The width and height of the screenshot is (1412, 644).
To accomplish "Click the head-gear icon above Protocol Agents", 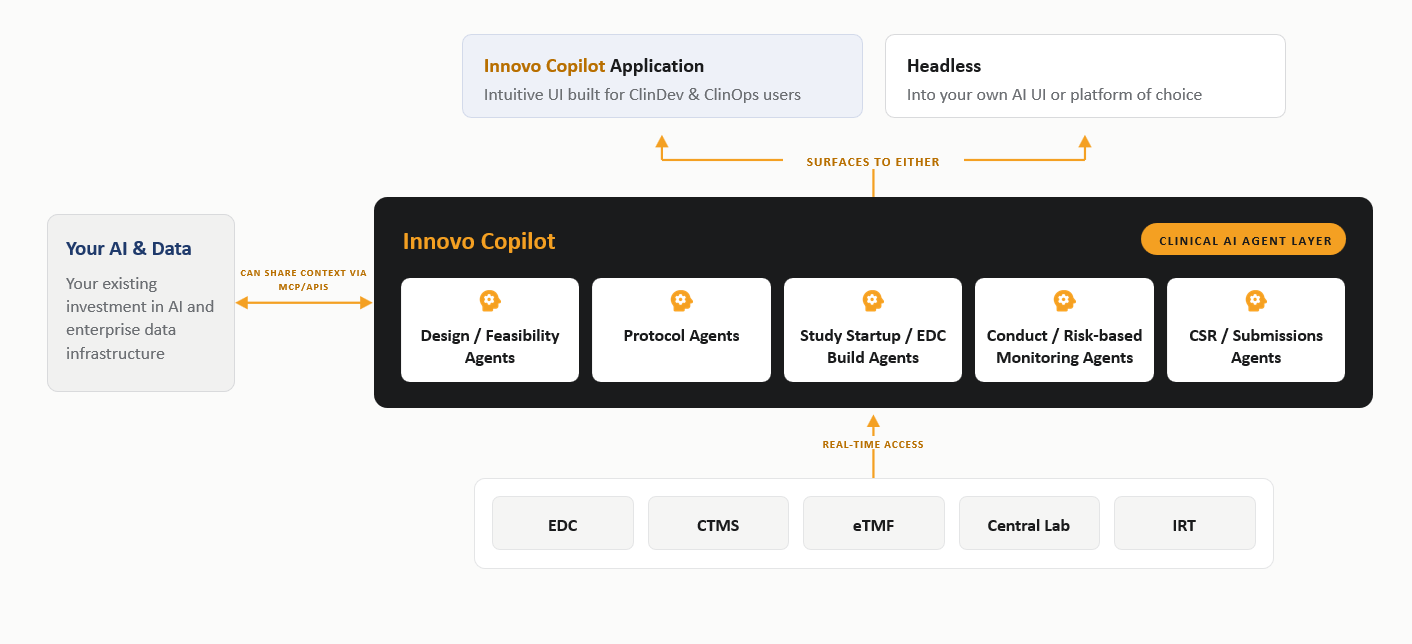I will [681, 300].
